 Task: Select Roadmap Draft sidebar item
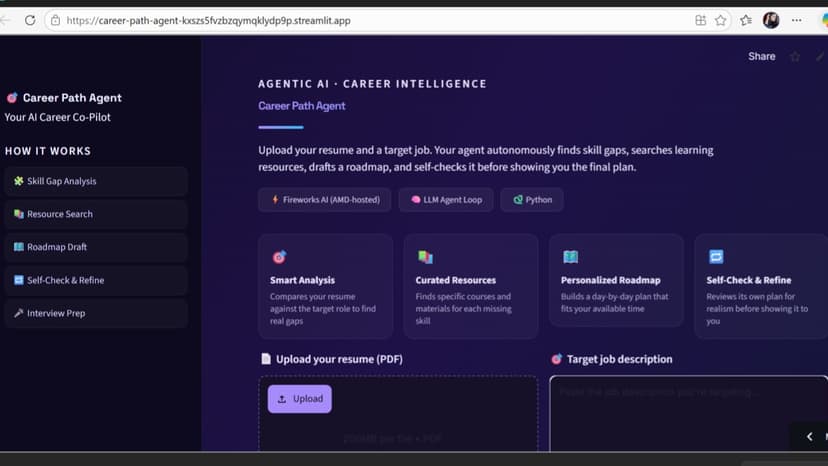96,247
